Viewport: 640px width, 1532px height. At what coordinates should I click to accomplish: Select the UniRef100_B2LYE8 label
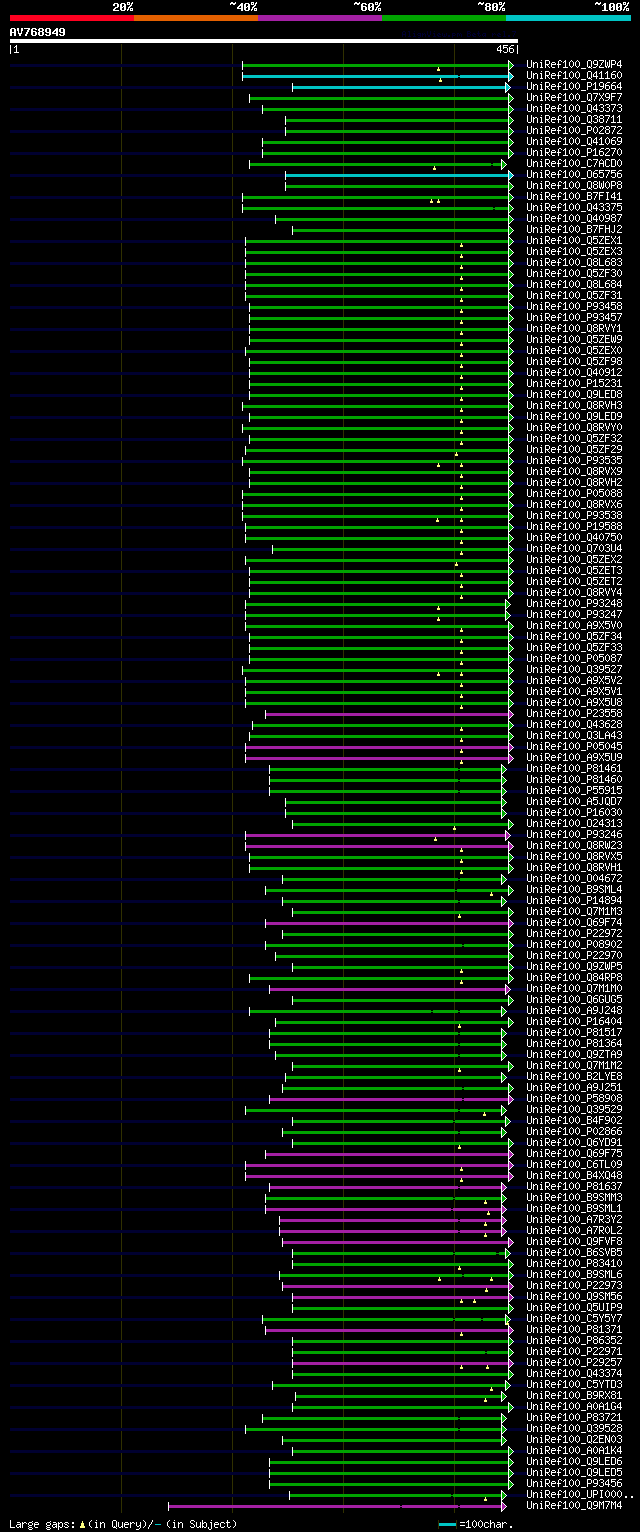[x=573, y=1076]
